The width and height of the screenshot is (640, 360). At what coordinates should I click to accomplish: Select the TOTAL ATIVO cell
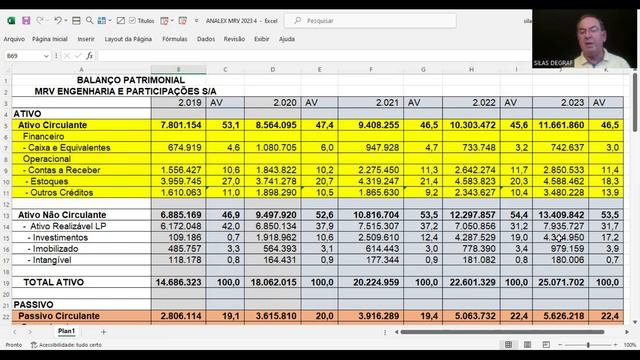(x=81, y=282)
